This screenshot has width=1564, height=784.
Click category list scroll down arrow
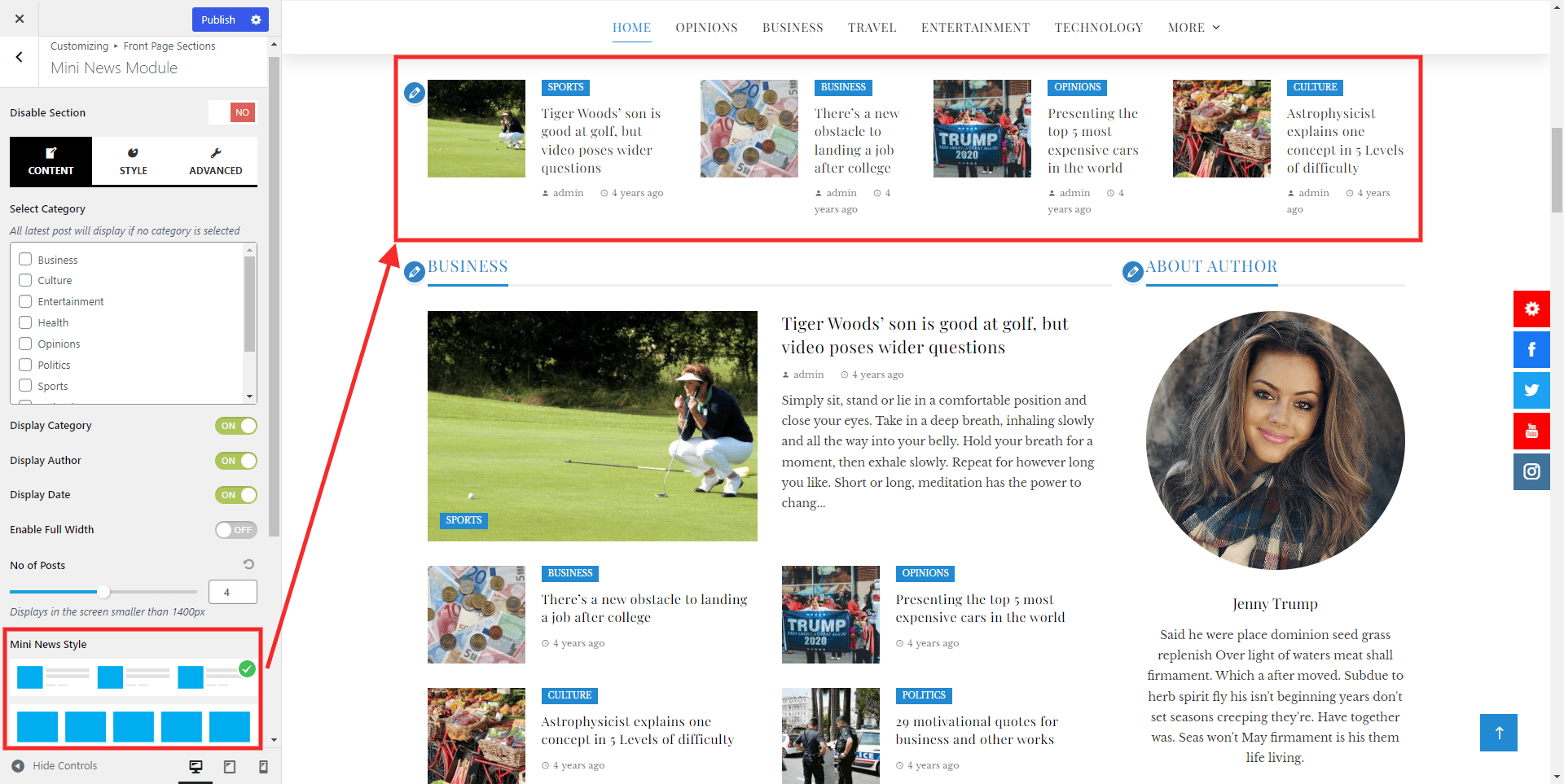(x=249, y=396)
